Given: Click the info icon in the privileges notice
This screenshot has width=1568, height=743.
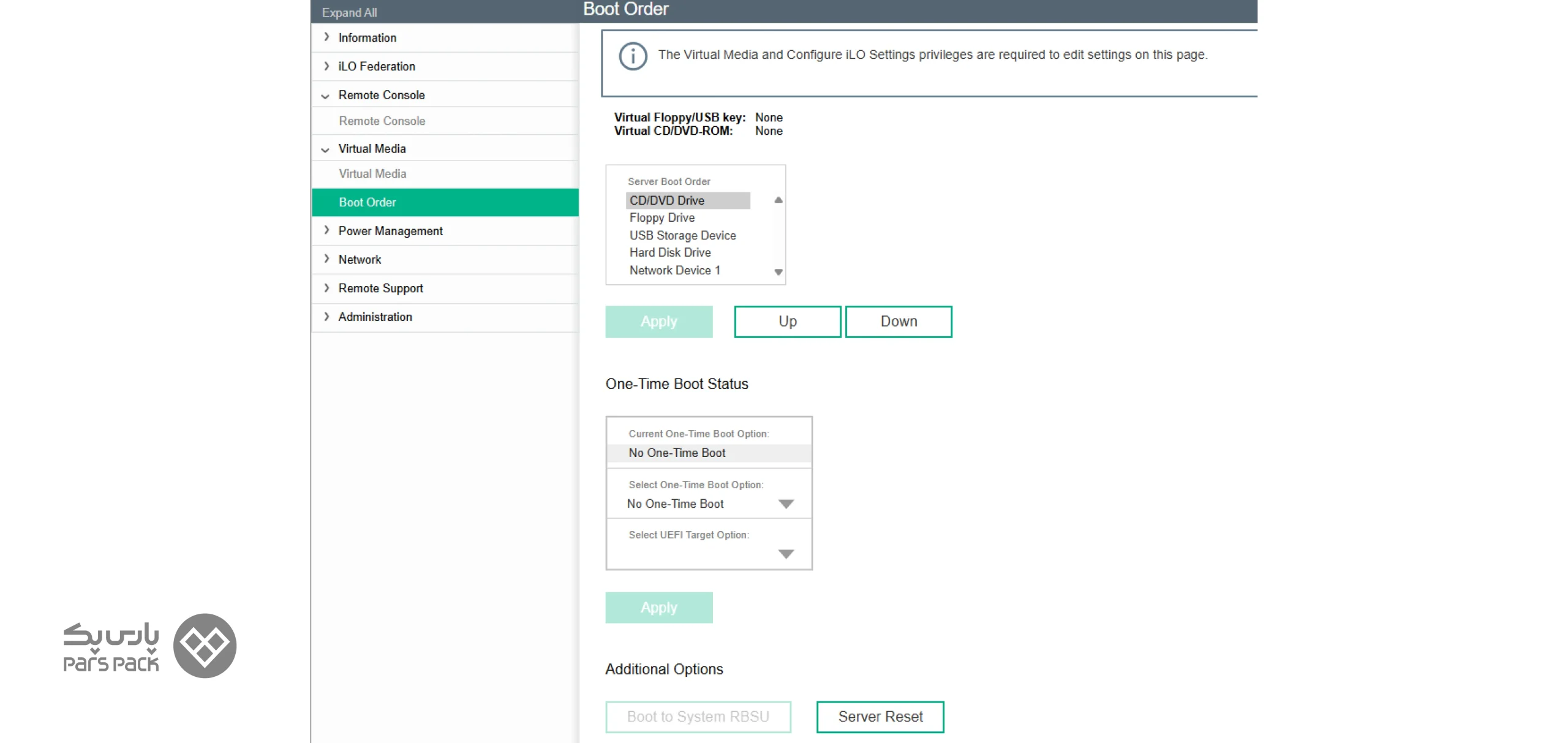Looking at the screenshot, I should click(x=633, y=56).
